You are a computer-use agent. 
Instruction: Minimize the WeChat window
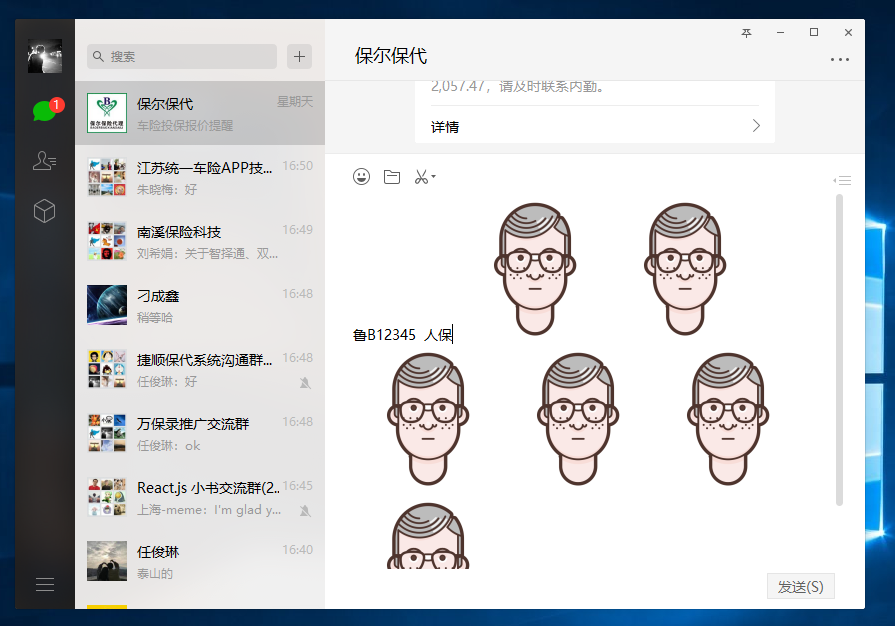(780, 33)
